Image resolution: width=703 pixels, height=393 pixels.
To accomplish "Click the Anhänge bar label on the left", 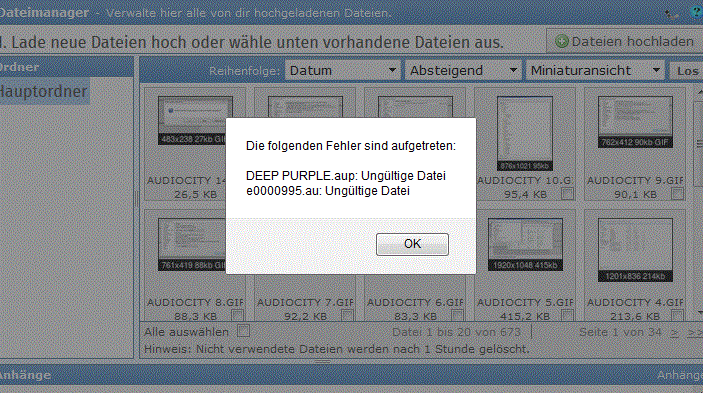I will point(25,375).
